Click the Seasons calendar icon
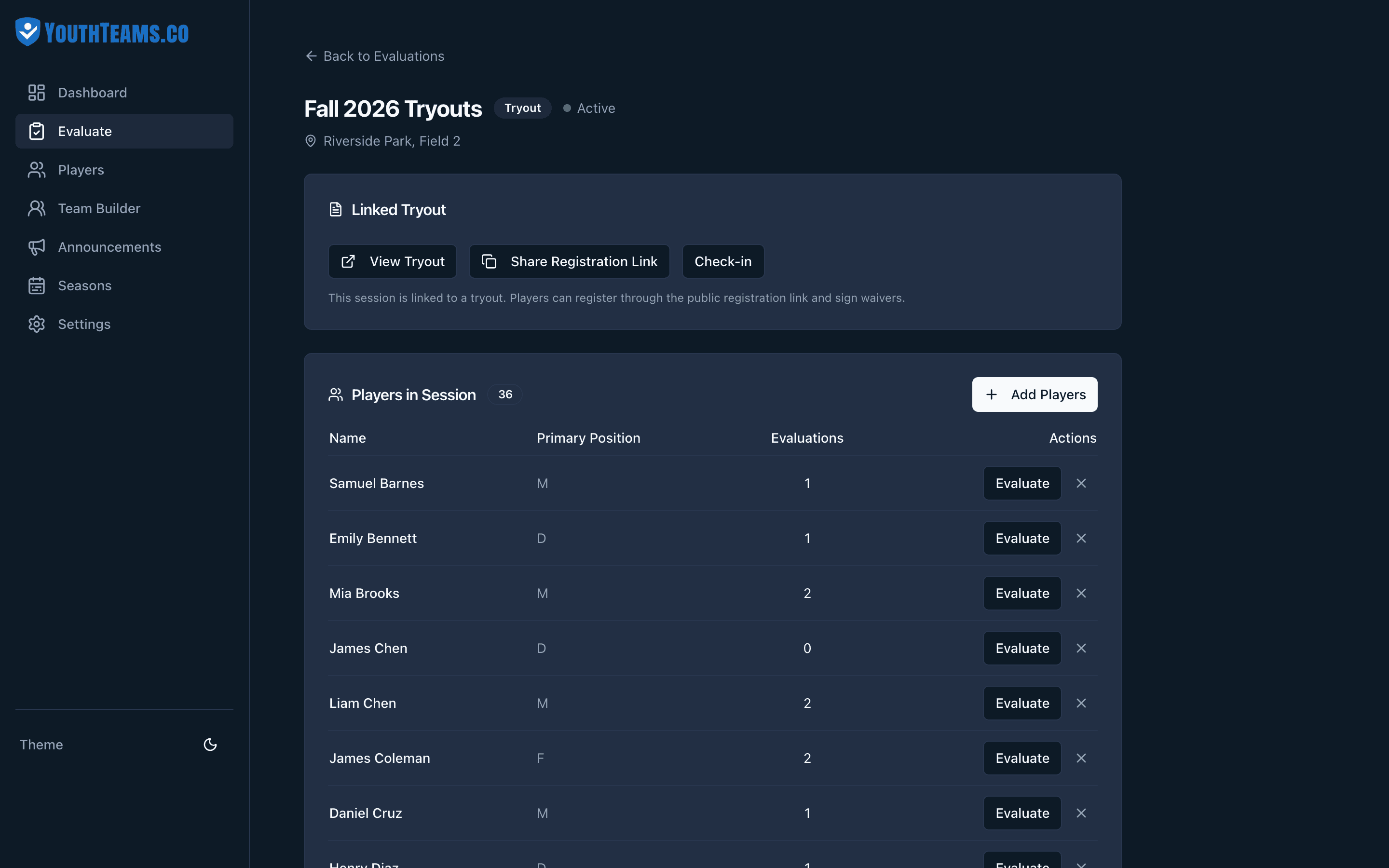The image size is (1389, 868). 37,285
